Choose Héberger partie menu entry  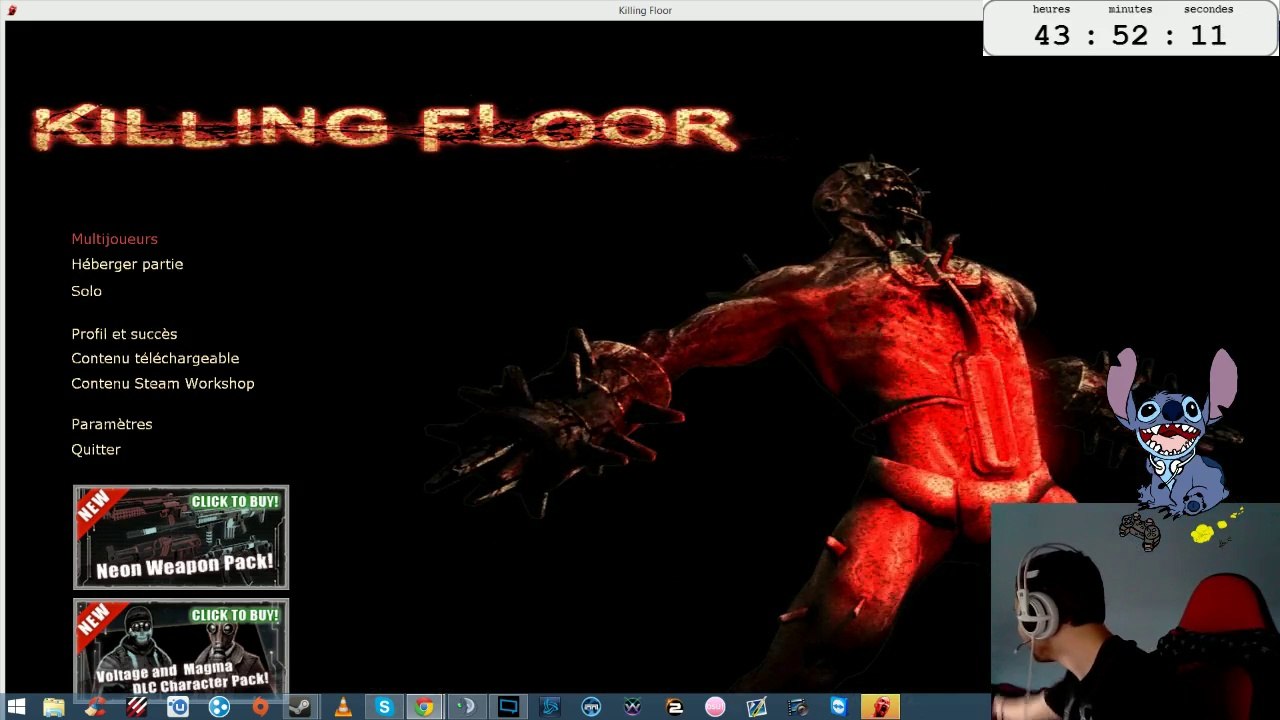(127, 264)
